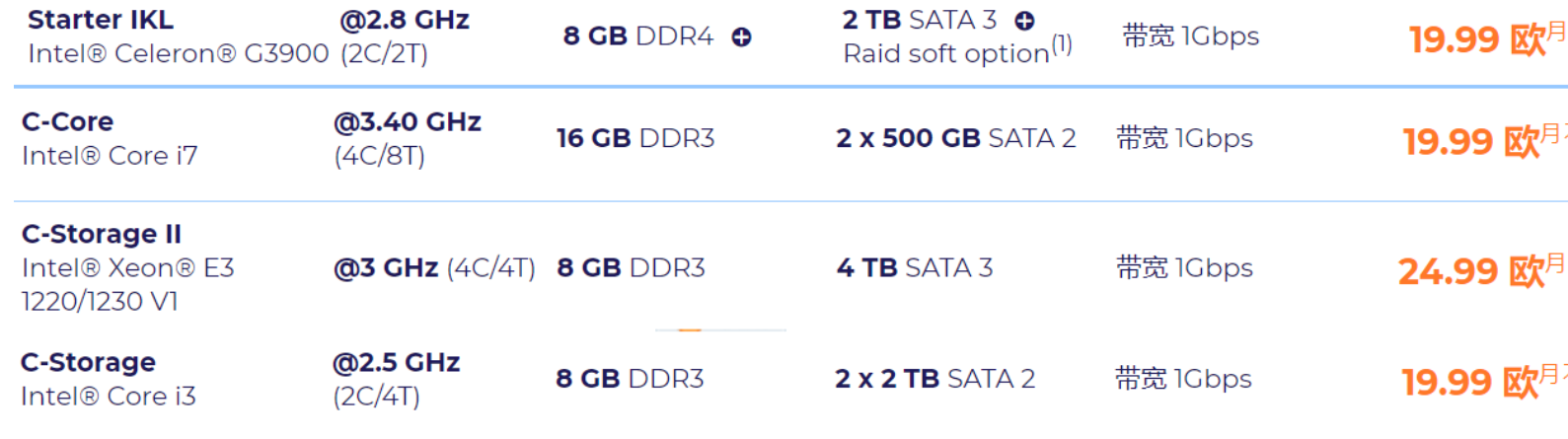Image resolution: width=1568 pixels, height=439 pixels.
Task: Click the 4 TB SATA 3 storage spec
Action: pyautogui.click(x=914, y=268)
